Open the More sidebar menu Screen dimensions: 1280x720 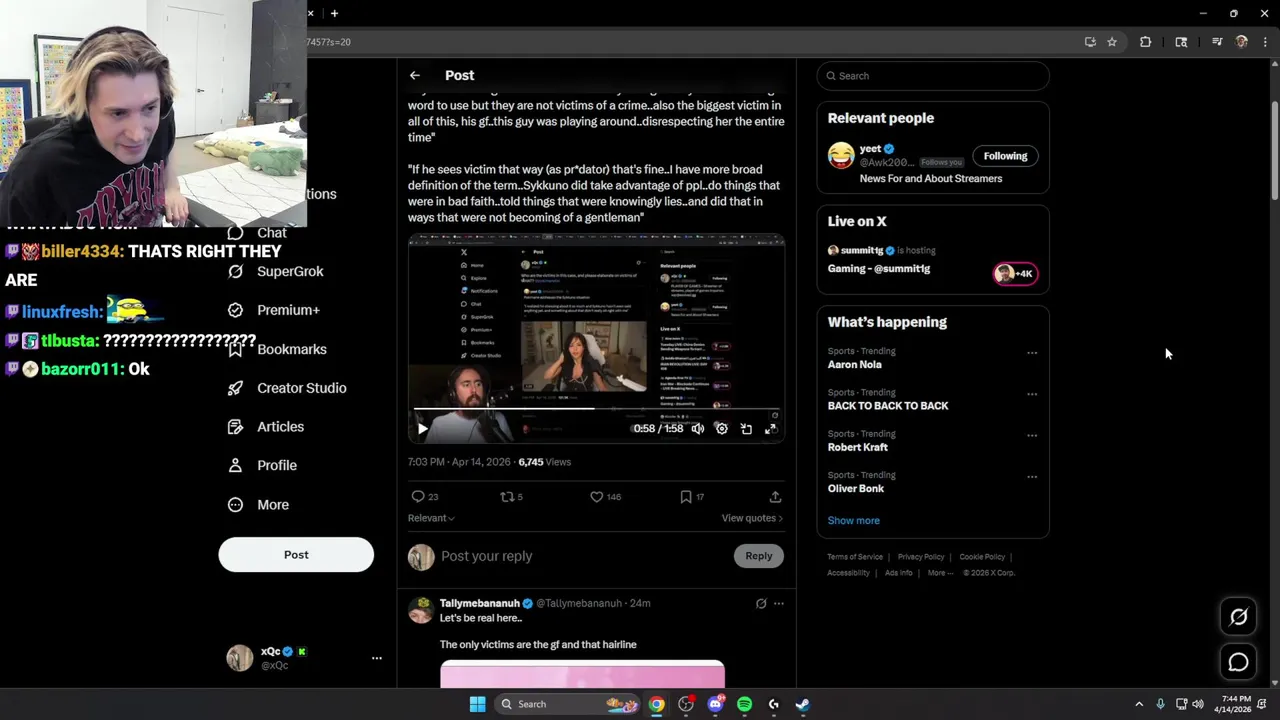(258, 505)
